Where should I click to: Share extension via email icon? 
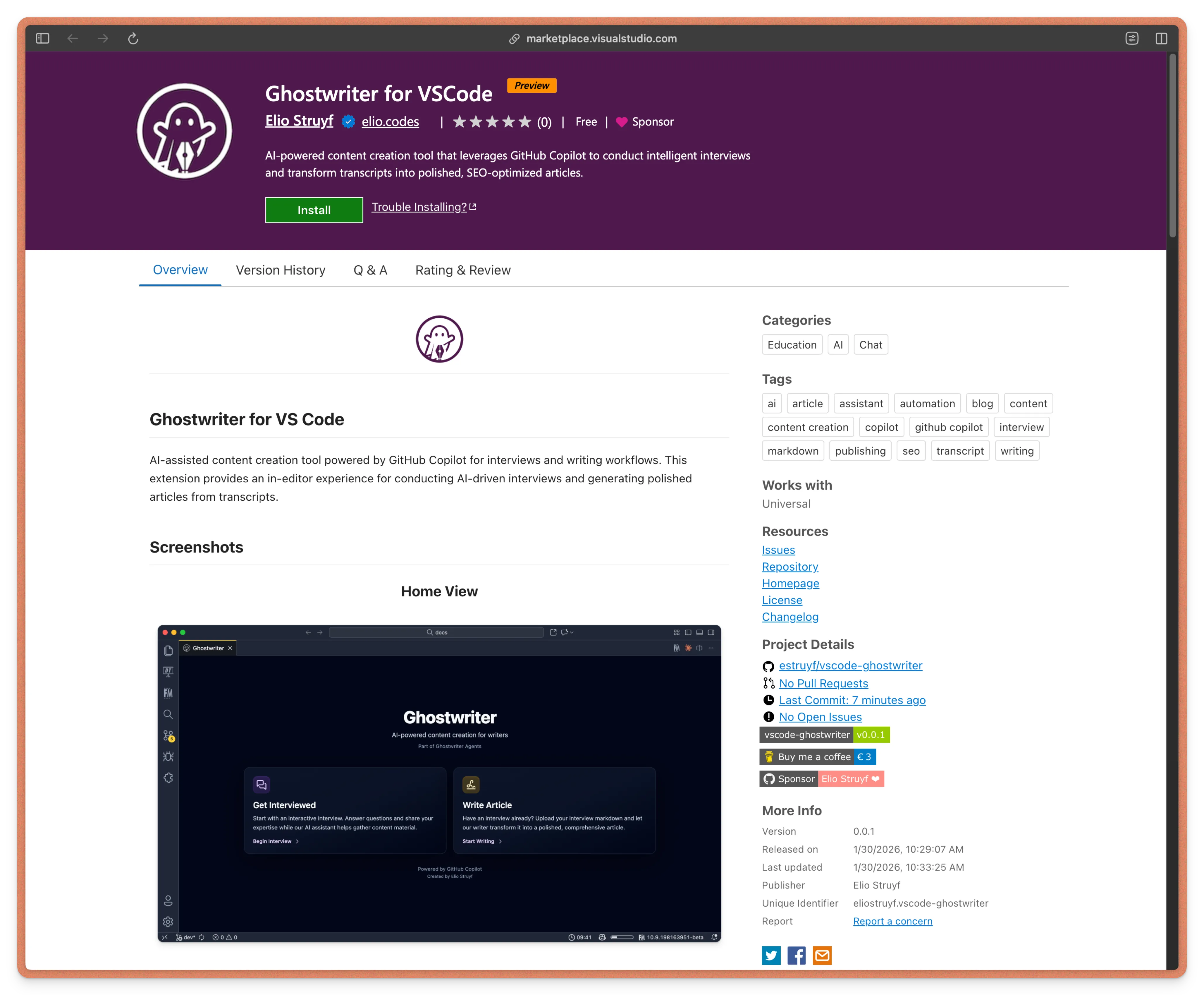[x=822, y=955]
